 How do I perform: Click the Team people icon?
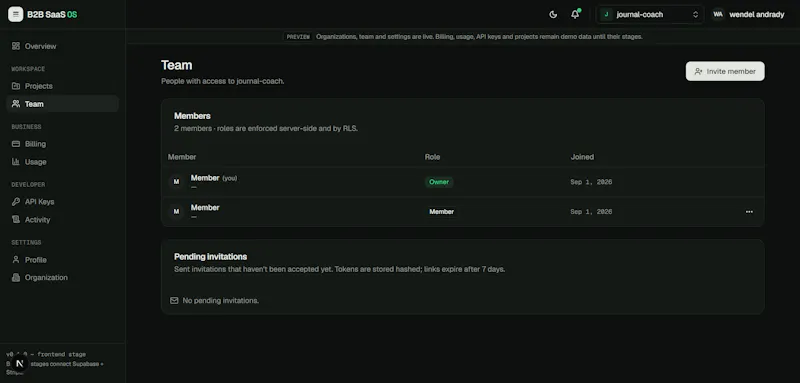coord(16,104)
